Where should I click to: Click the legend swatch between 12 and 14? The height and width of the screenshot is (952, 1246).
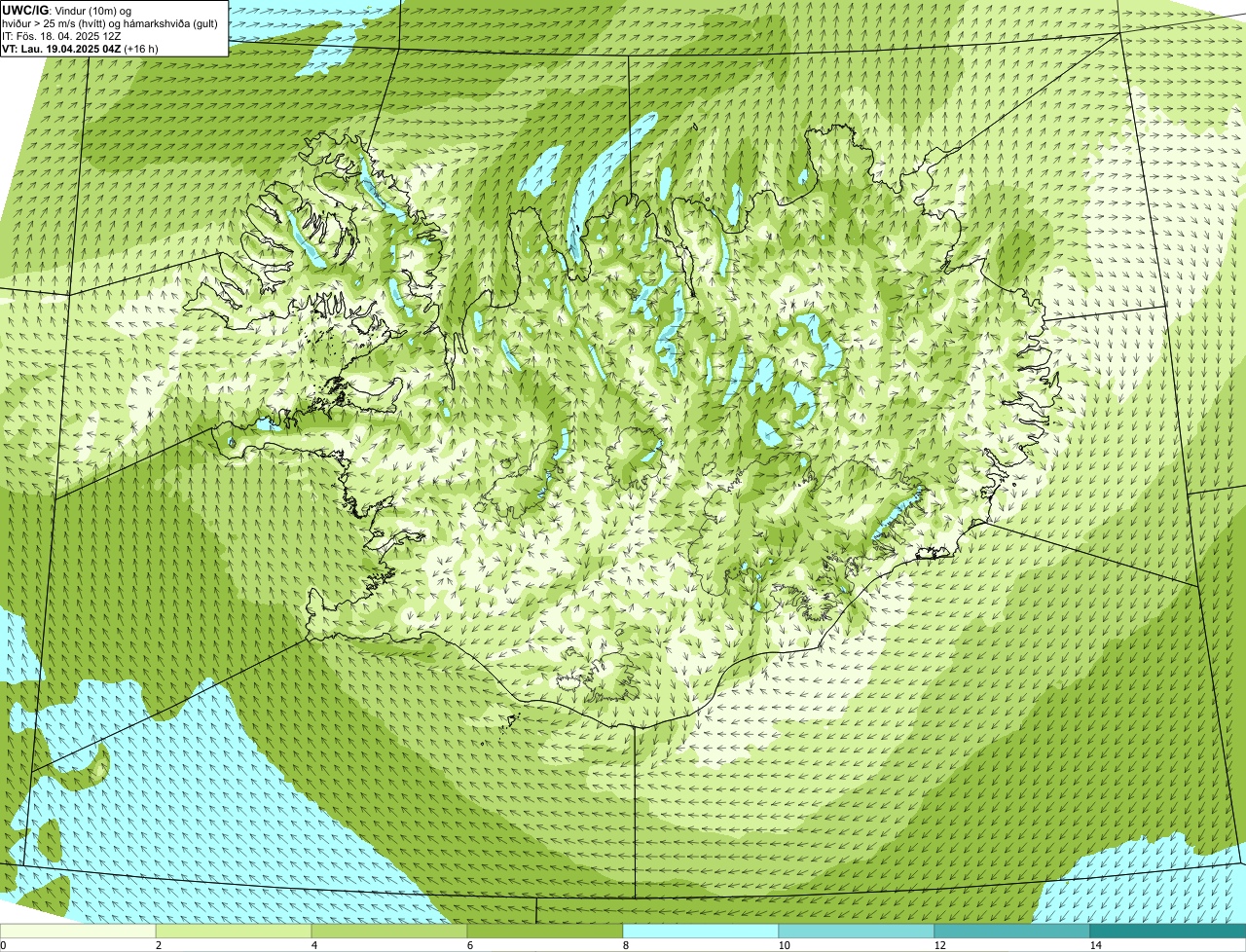[1012, 931]
